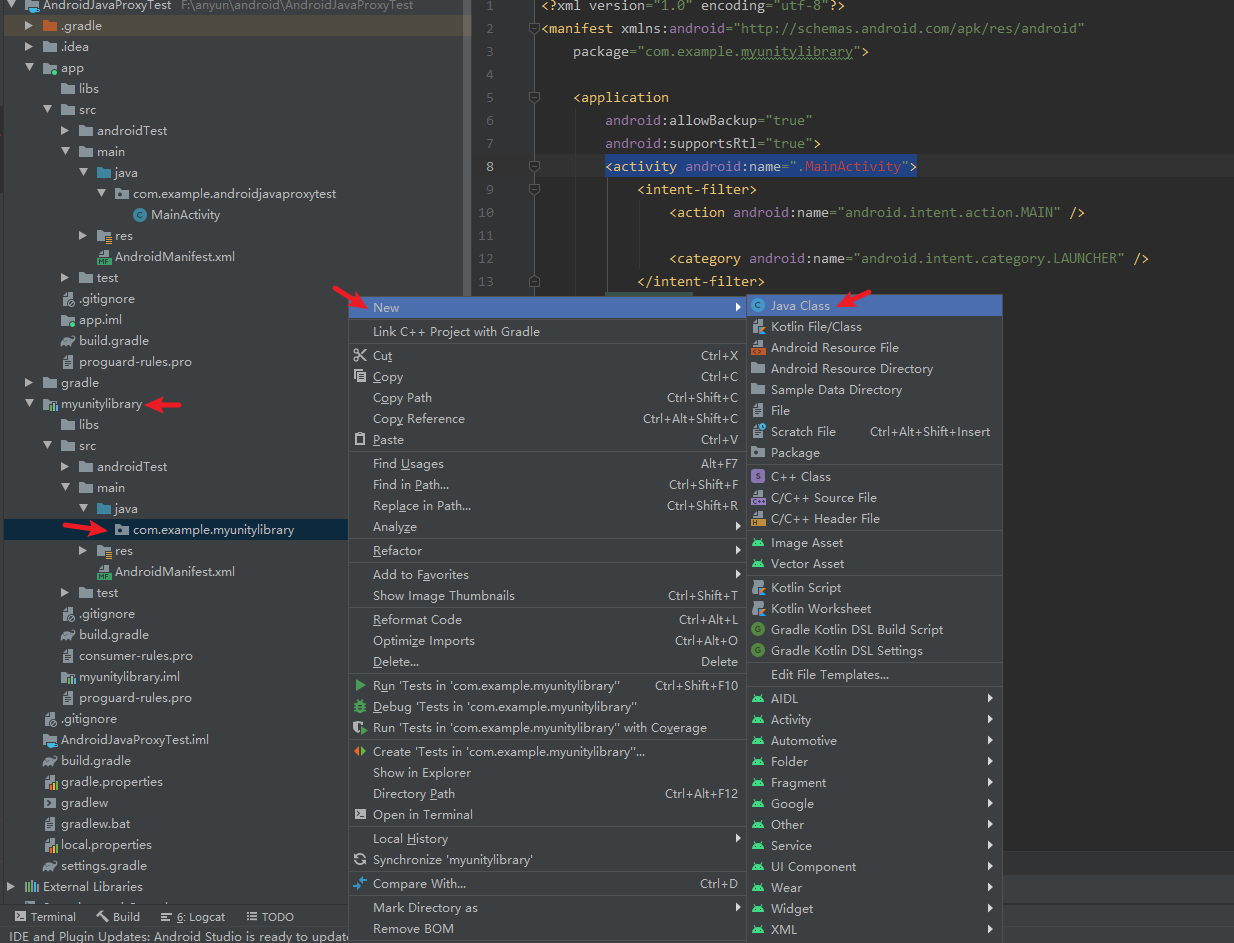Expand External Libraries node

(12, 887)
